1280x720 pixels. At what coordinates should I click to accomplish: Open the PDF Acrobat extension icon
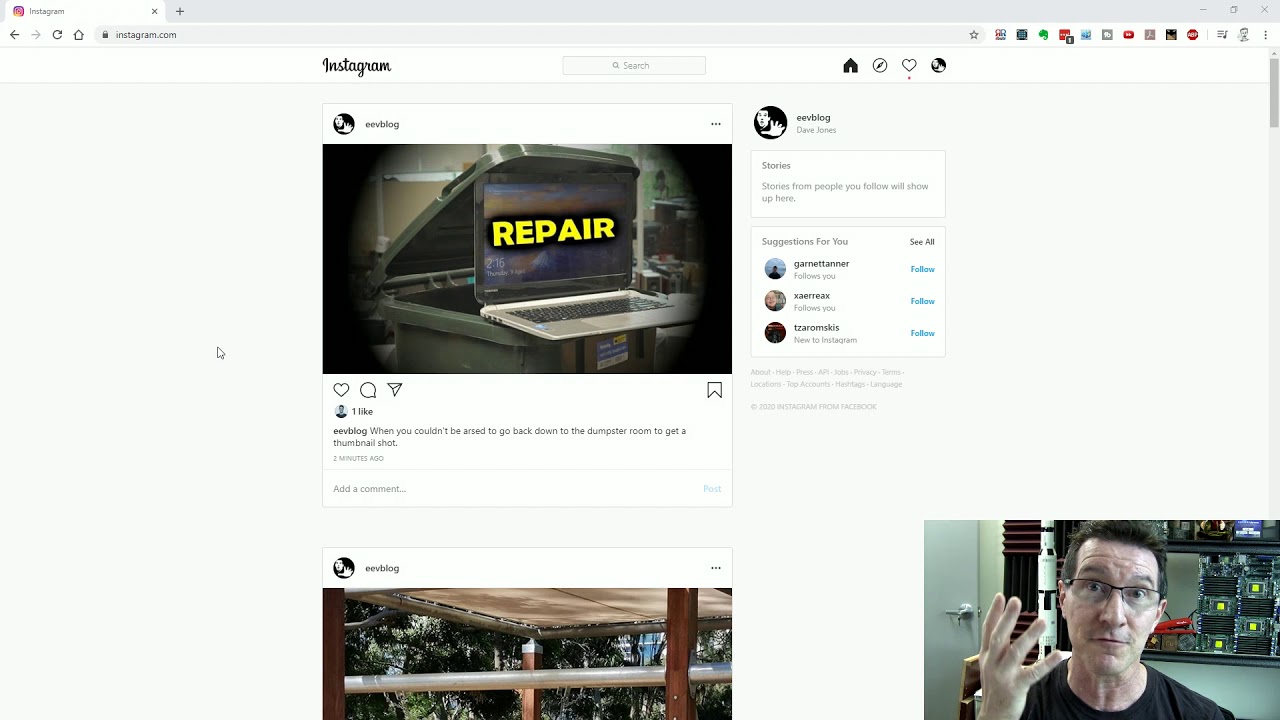1150,34
